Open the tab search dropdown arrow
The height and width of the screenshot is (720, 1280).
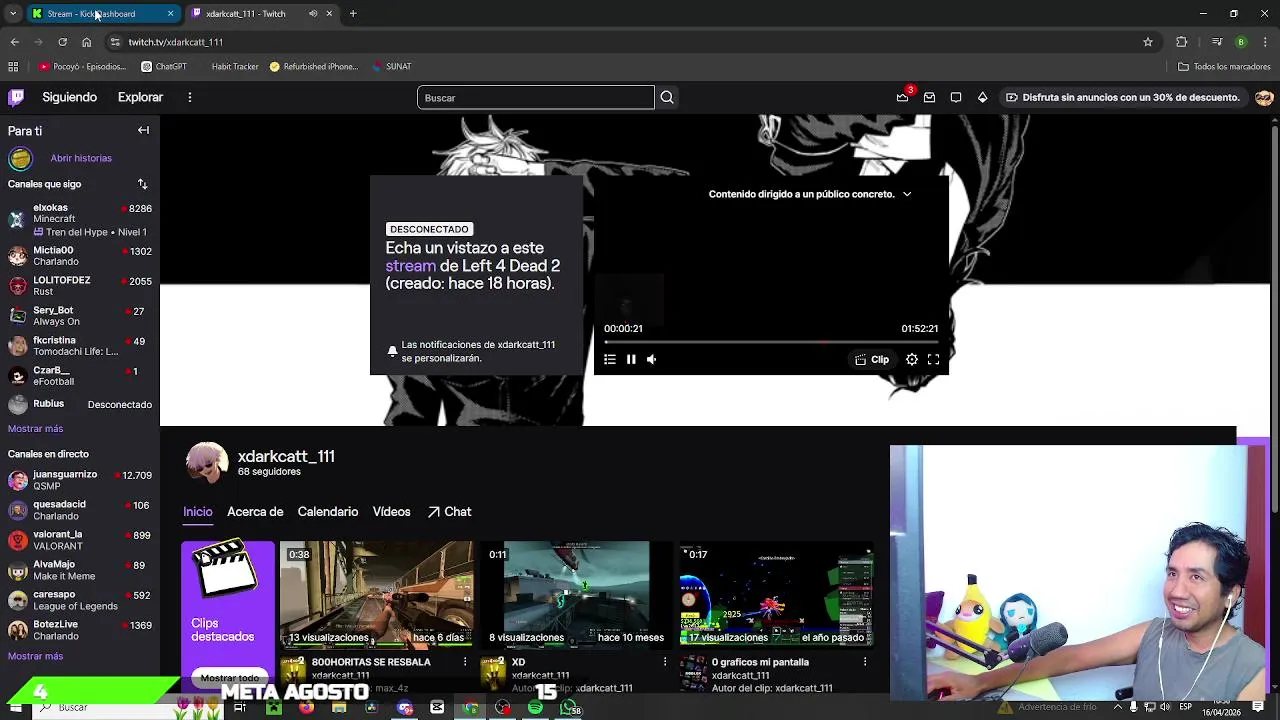[13, 14]
